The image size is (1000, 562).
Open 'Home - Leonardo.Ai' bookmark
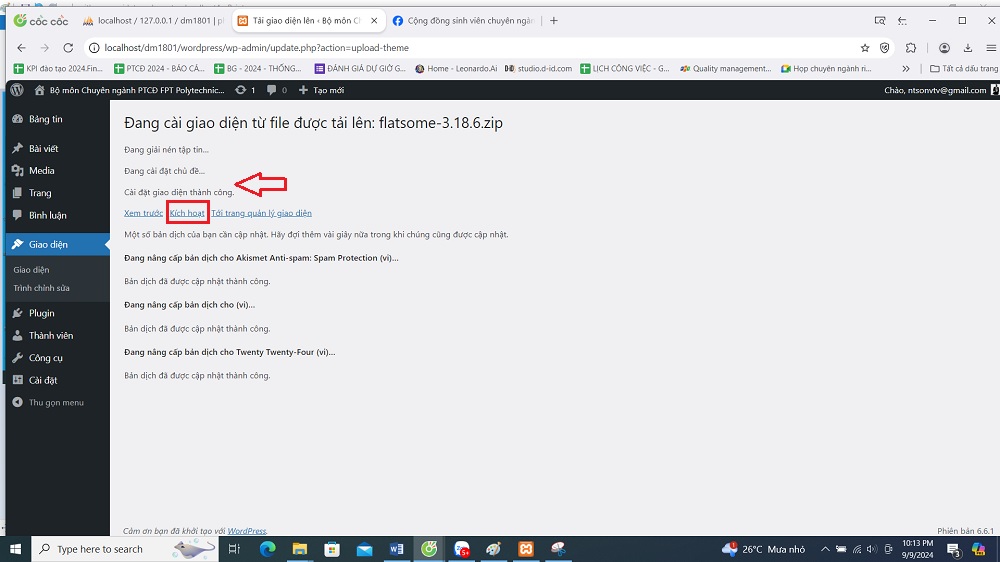(x=456, y=68)
